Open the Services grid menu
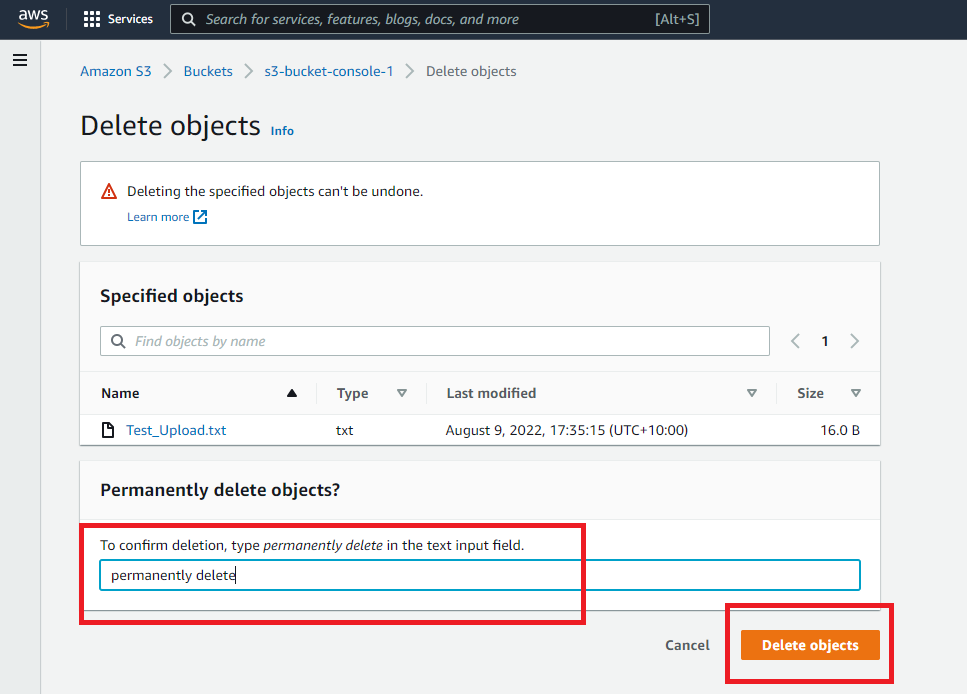The height and width of the screenshot is (694, 967). (x=91, y=19)
